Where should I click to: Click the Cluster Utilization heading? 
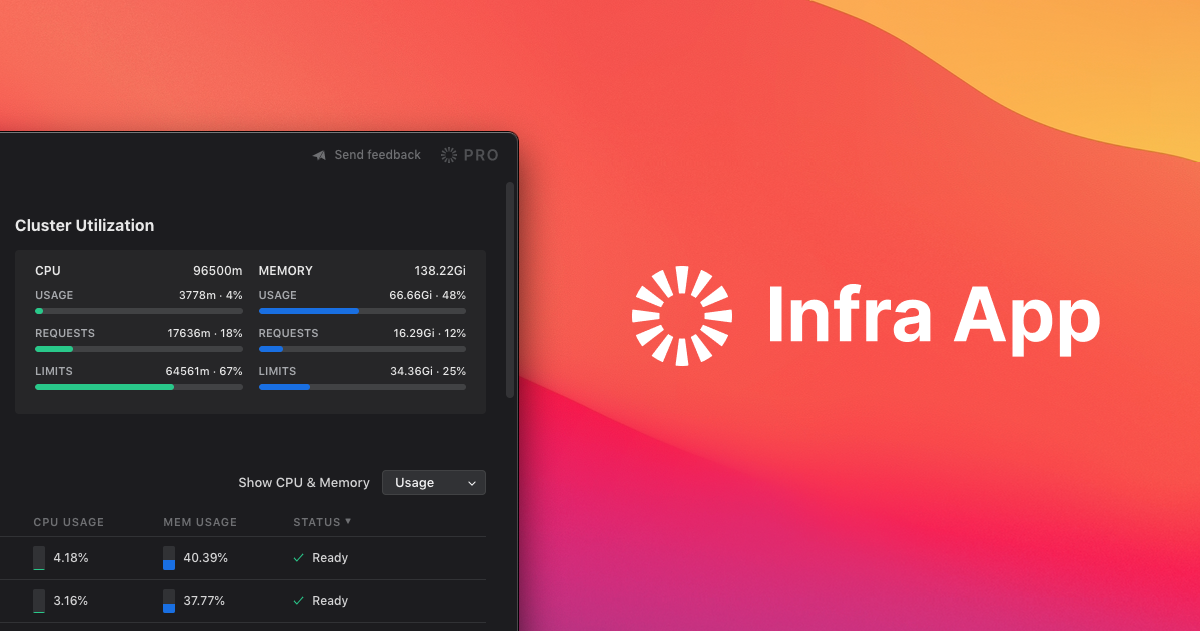[x=85, y=226]
